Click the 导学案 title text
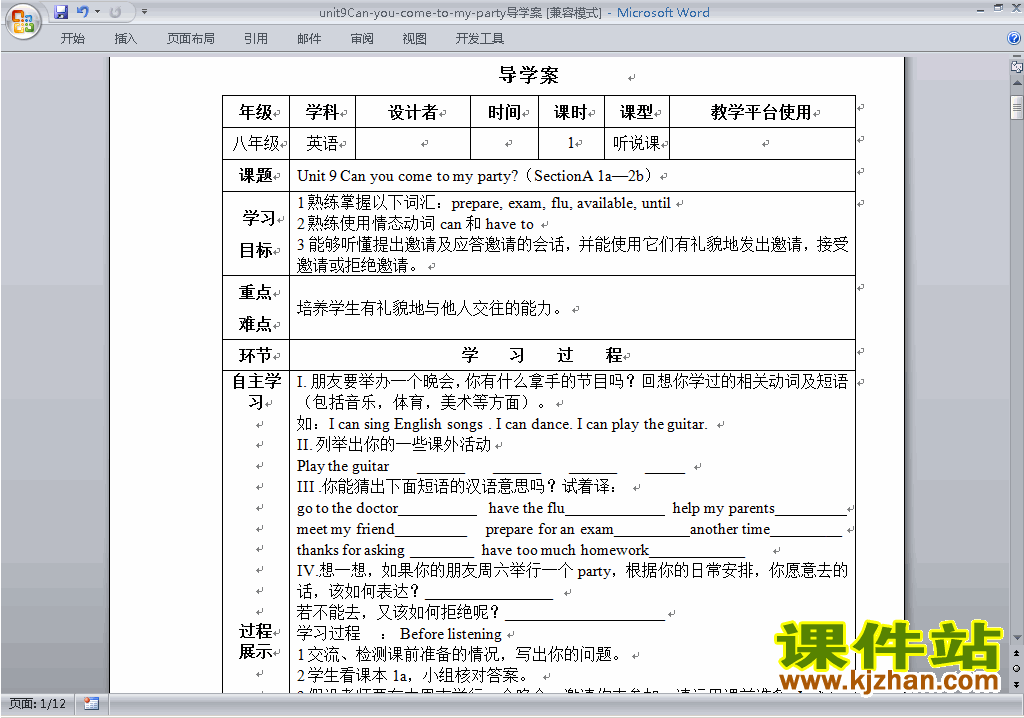 point(529,75)
